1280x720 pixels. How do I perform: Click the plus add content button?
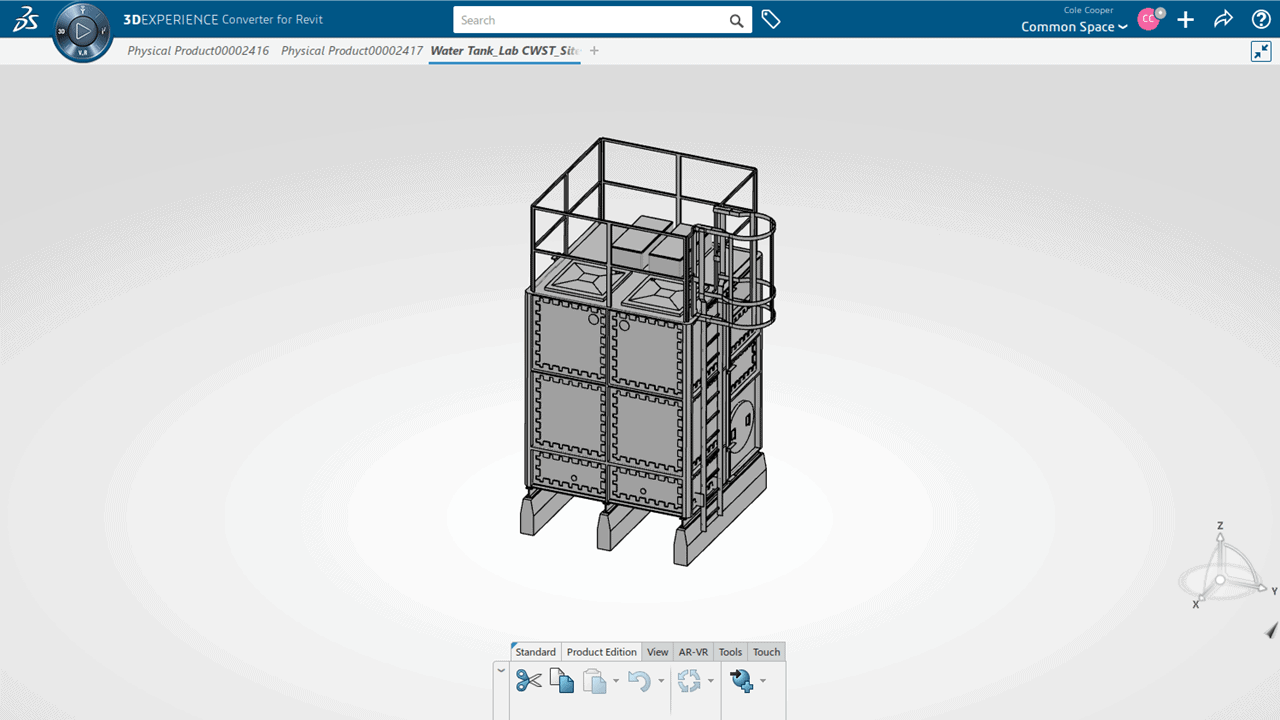click(1185, 19)
